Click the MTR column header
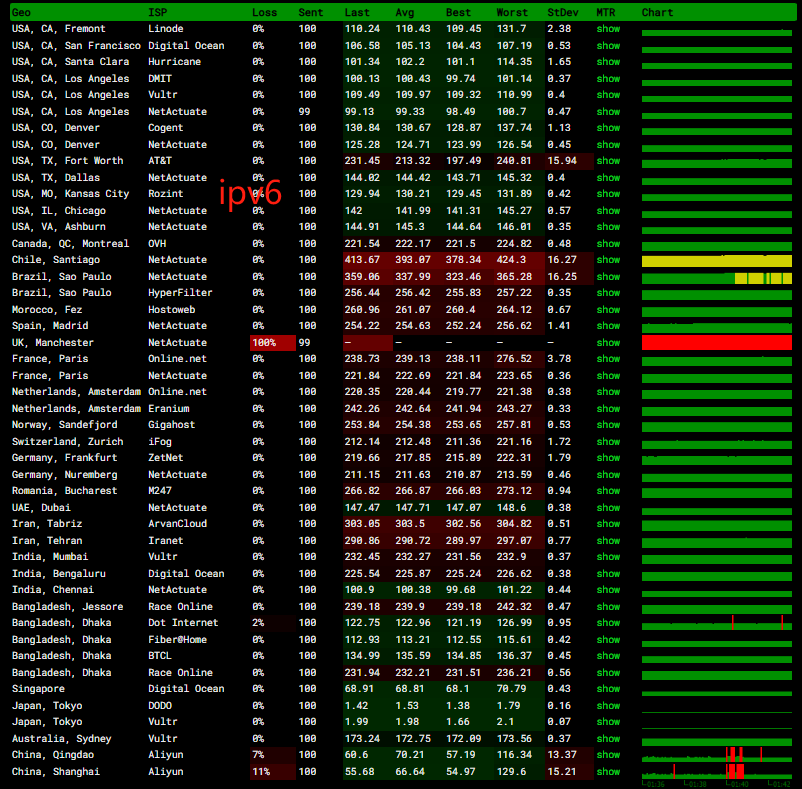This screenshot has height=789, width=802. [606, 12]
